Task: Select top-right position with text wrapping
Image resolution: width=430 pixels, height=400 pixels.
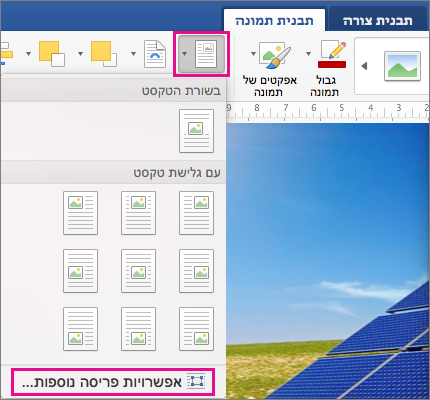Action: [x=196, y=213]
